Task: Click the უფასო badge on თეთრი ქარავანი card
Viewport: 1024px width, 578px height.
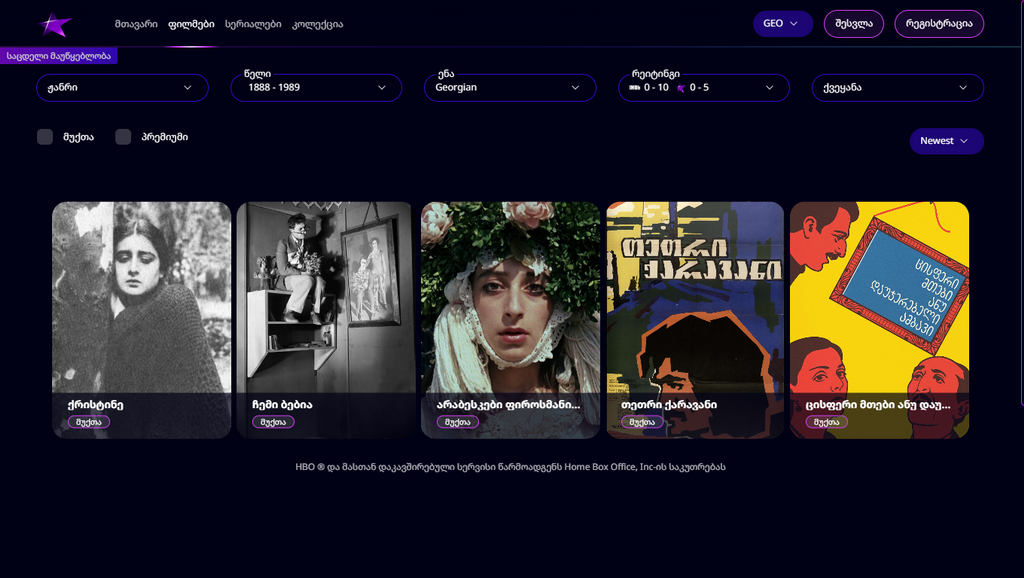Action: (x=642, y=422)
